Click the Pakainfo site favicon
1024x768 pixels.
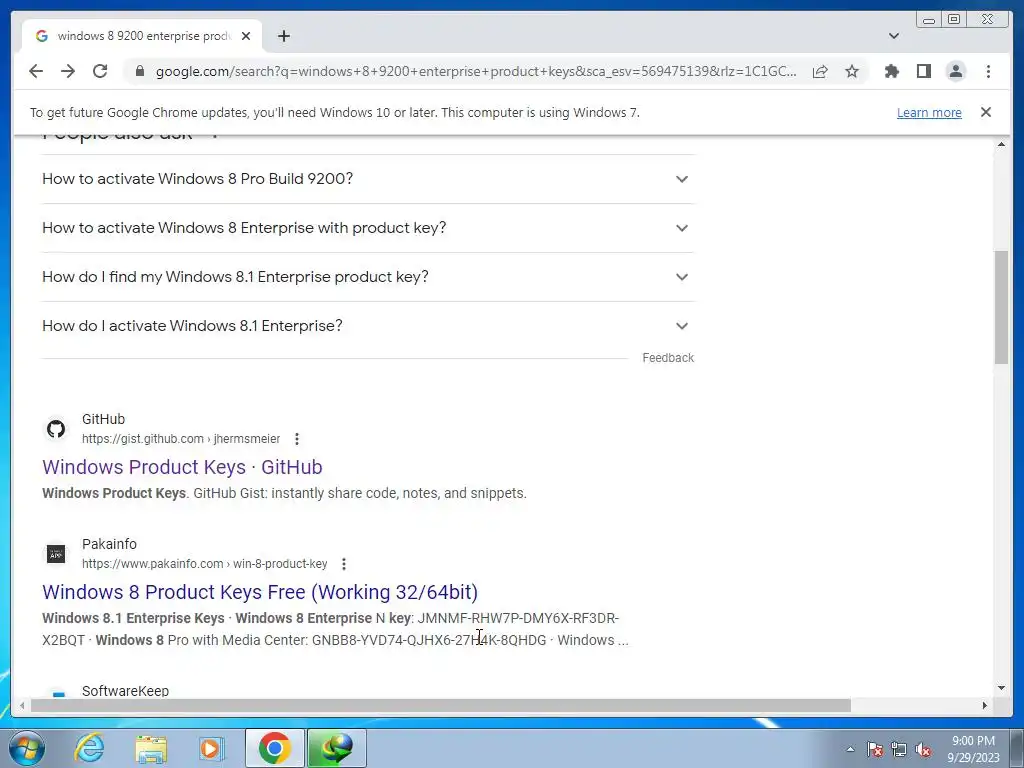coord(56,554)
